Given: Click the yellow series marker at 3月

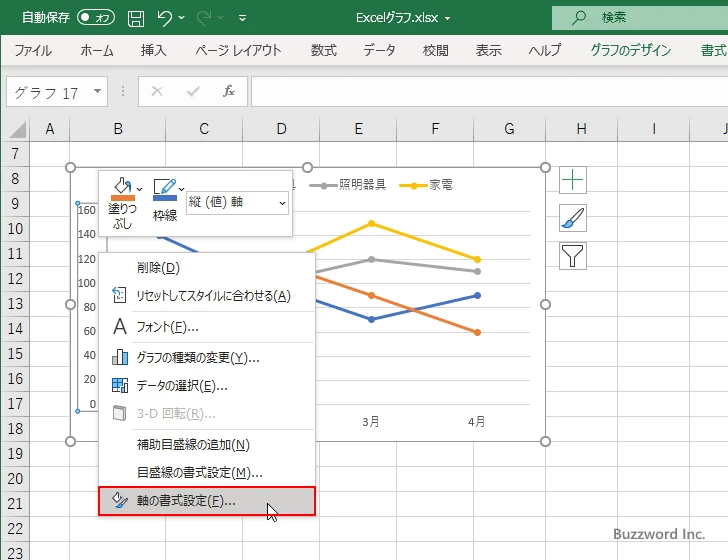Looking at the screenshot, I should (371, 224).
